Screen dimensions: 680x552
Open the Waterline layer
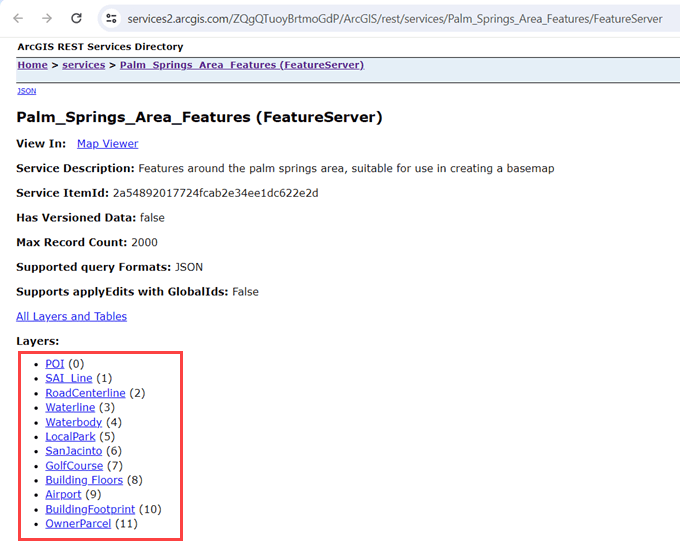tap(70, 407)
